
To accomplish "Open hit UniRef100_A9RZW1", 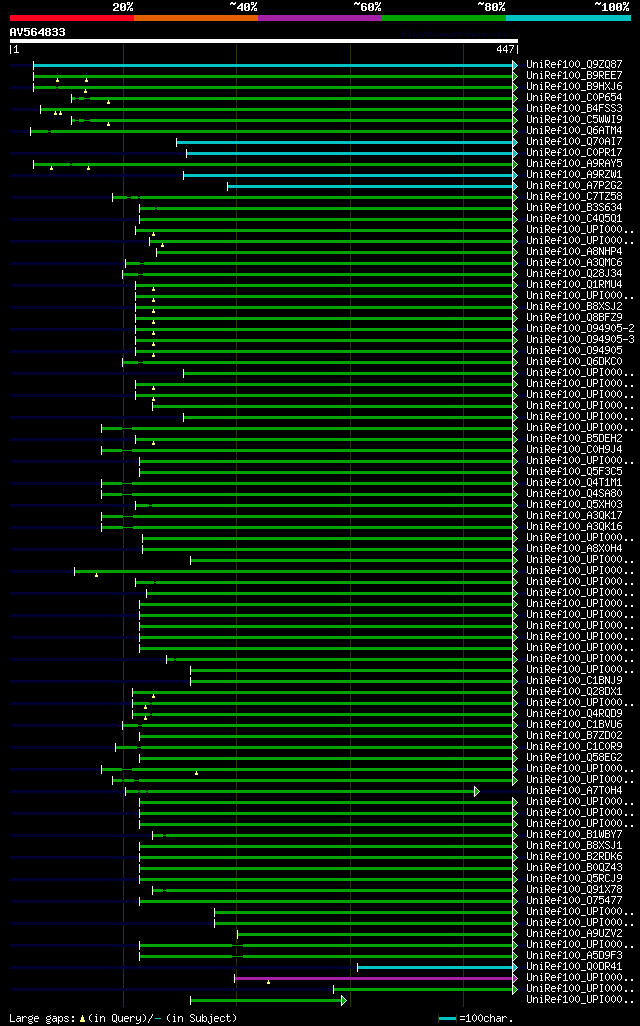I will [574, 175].
